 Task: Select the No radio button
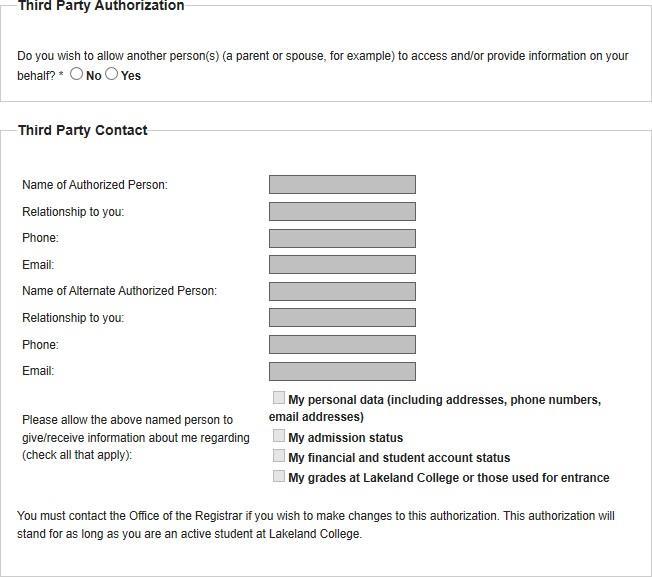[x=77, y=74]
